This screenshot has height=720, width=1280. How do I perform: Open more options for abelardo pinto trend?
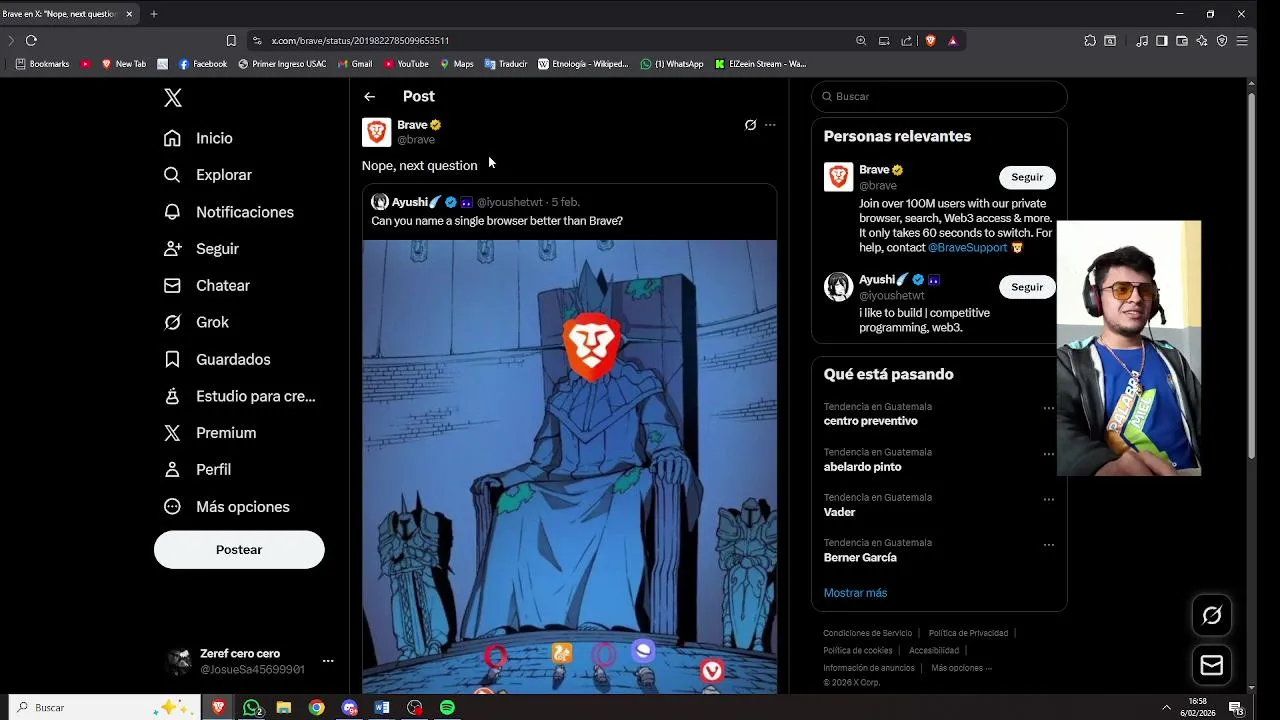1048,453
